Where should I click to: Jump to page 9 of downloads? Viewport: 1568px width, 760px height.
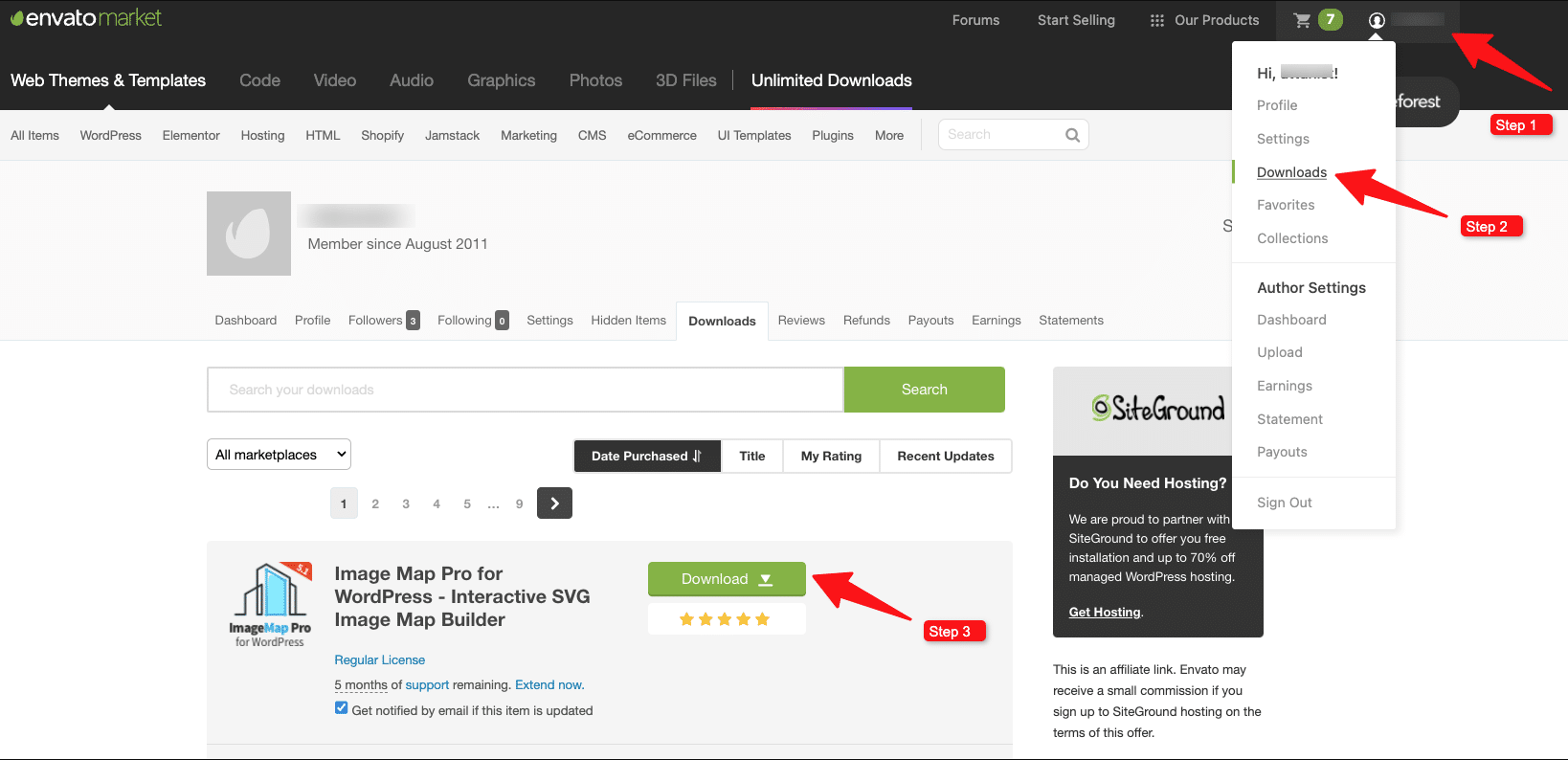pyautogui.click(x=520, y=503)
